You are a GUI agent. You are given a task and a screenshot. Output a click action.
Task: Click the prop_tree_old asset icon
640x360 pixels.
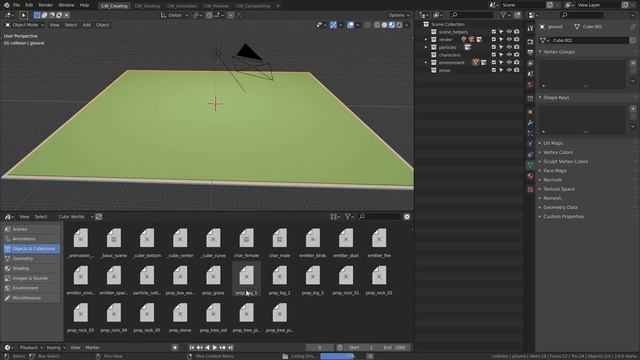[213, 313]
